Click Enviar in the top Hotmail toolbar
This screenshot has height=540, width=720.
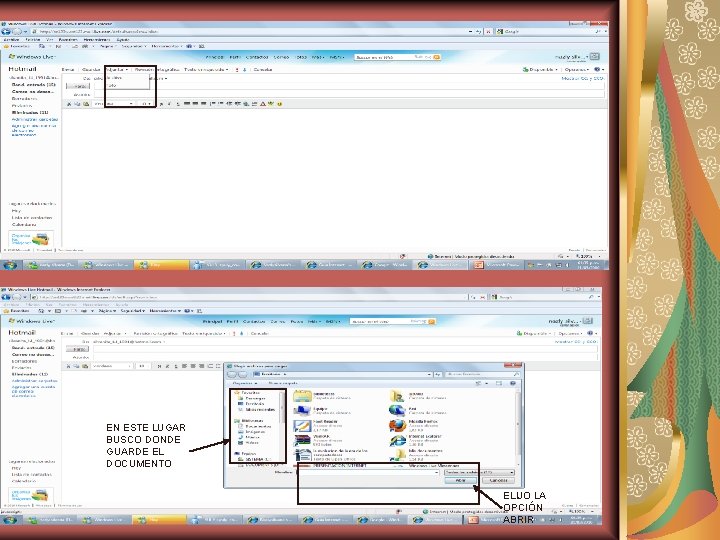[68, 70]
